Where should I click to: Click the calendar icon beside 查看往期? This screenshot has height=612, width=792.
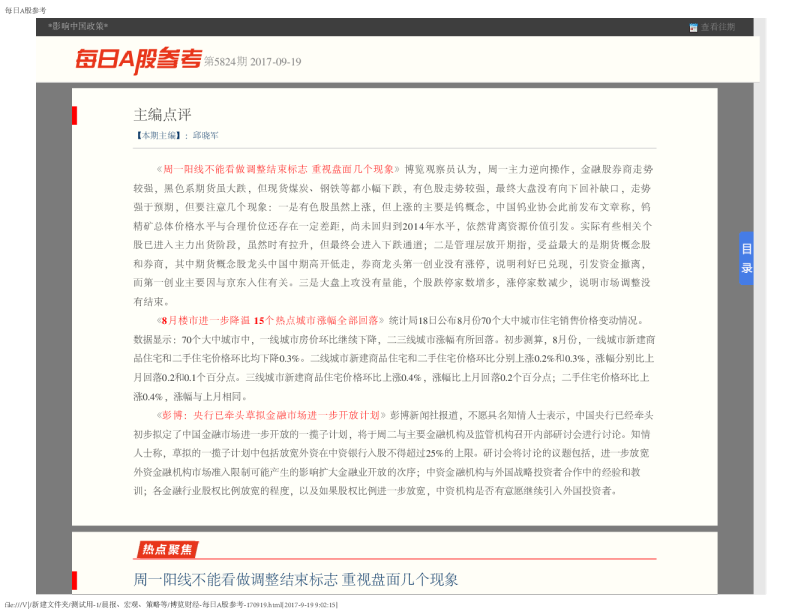tap(693, 27)
